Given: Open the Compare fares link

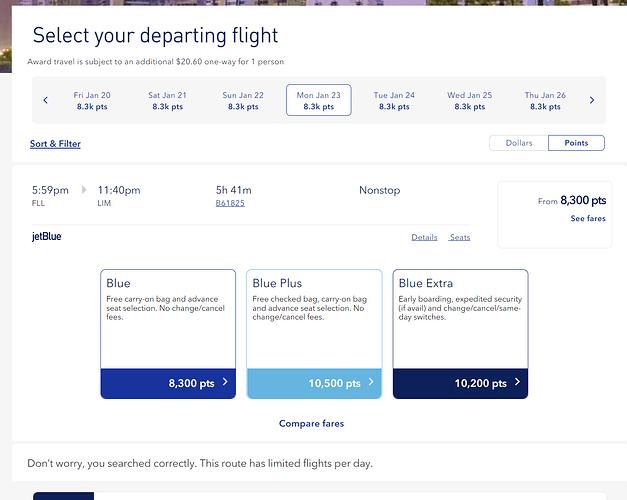Looking at the screenshot, I should (x=311, y=424).
